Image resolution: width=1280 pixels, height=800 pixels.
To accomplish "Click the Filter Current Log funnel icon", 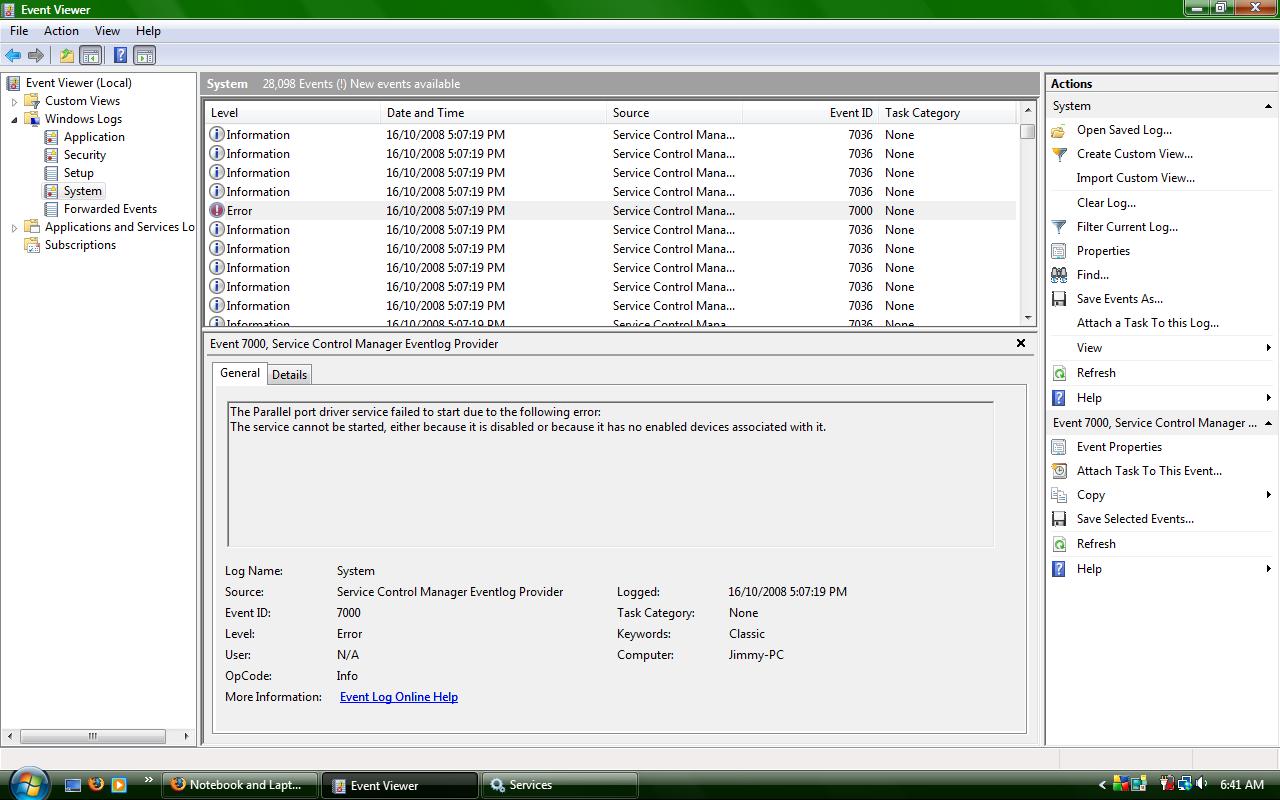I will [x=1059, y=227].
